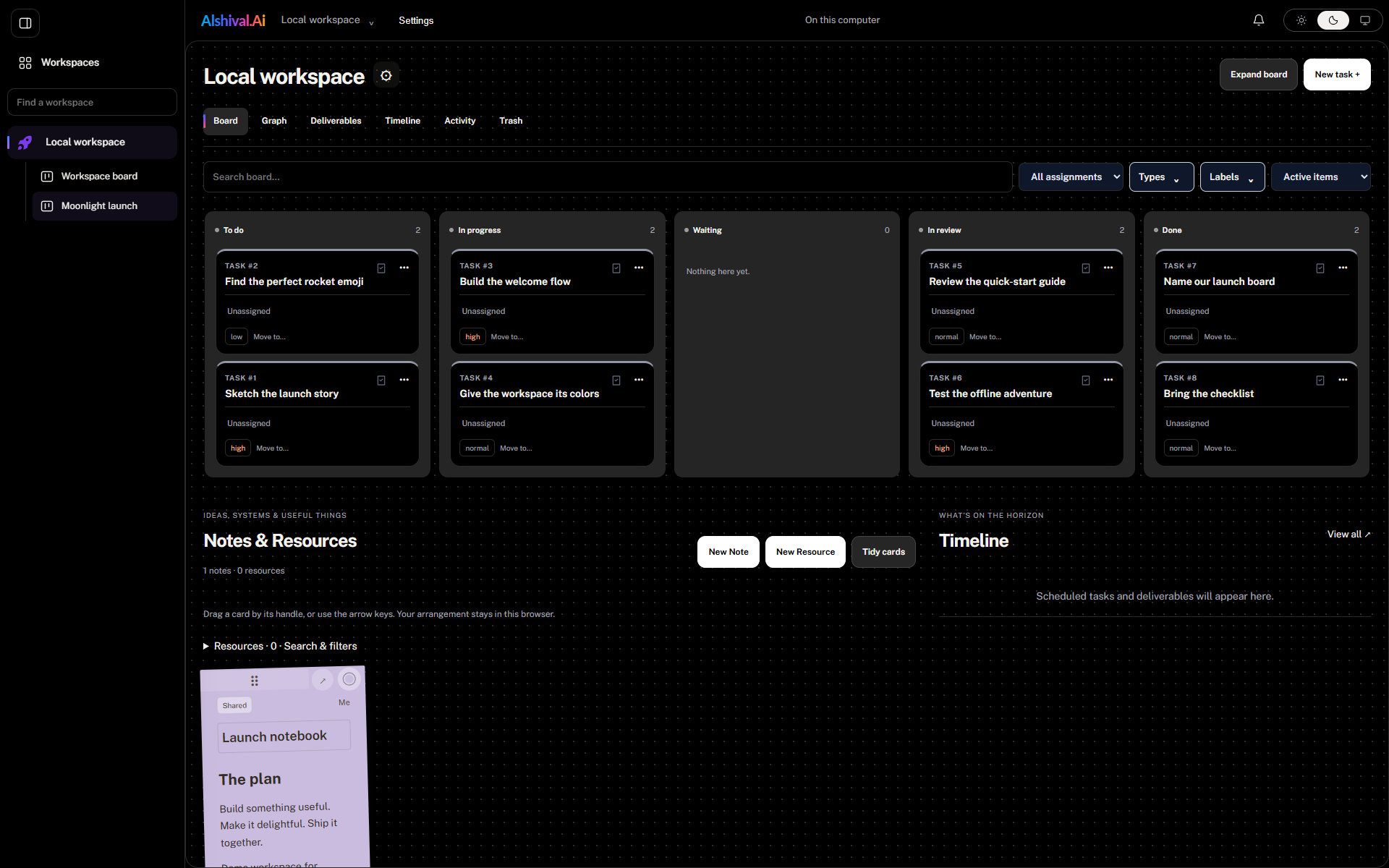Open the Launch notebook note with arrow icon

point(323,680)
